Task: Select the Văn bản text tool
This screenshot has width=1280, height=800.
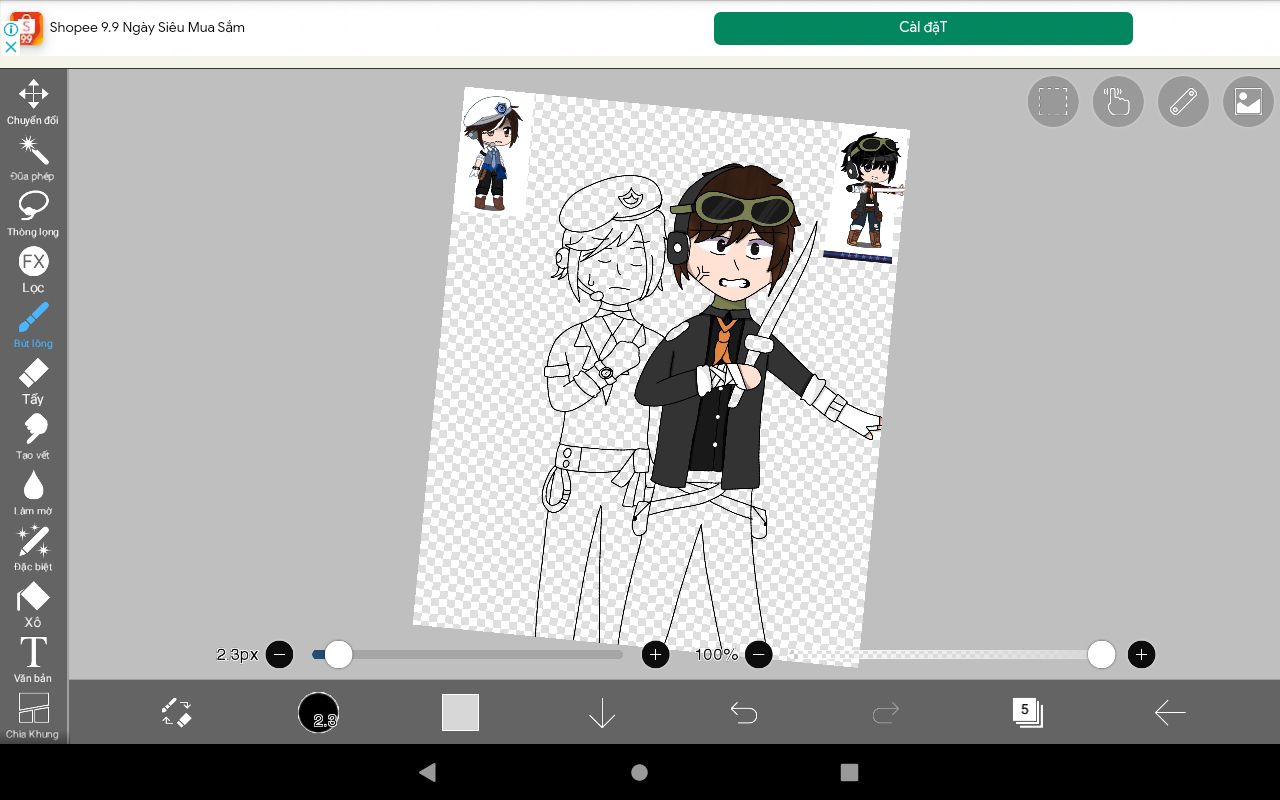Action: point(33,660)
